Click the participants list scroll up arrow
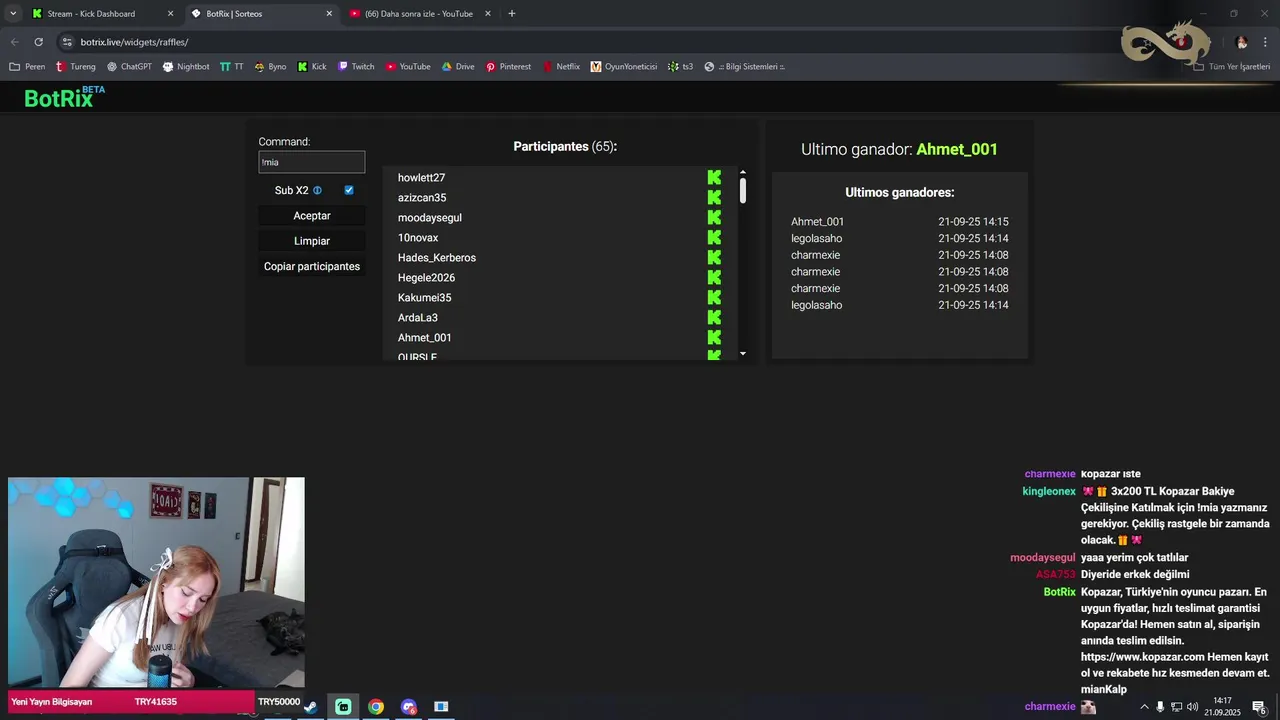The image size is (1280, 720). pyautogui.click(x=743, y=172)
